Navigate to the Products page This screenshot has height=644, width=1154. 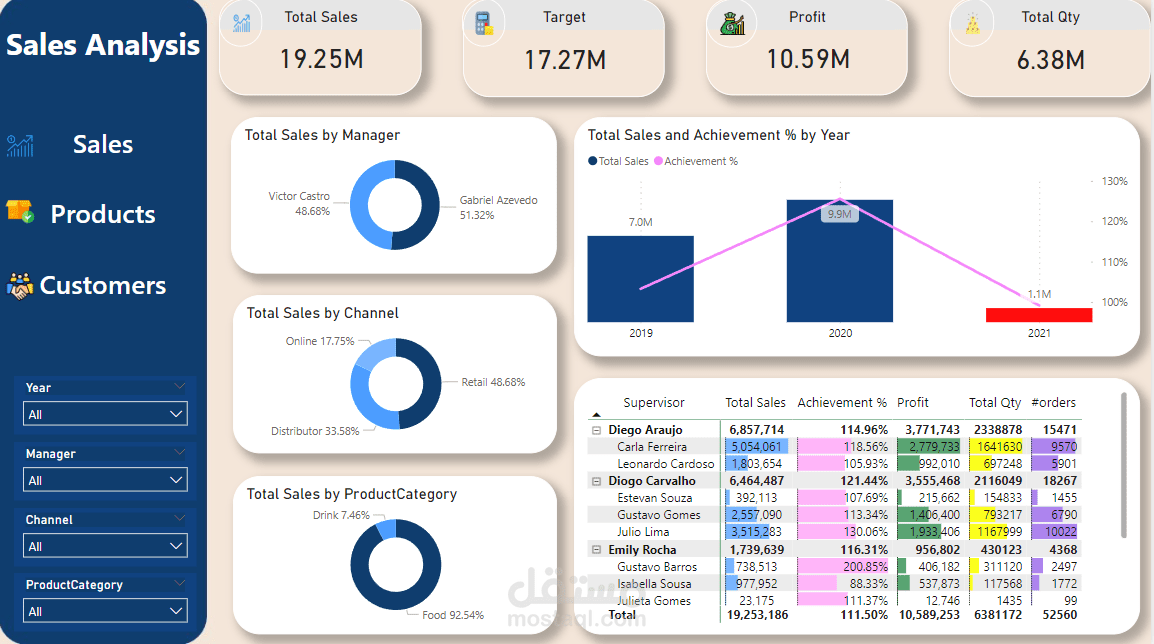coord(102,213)
